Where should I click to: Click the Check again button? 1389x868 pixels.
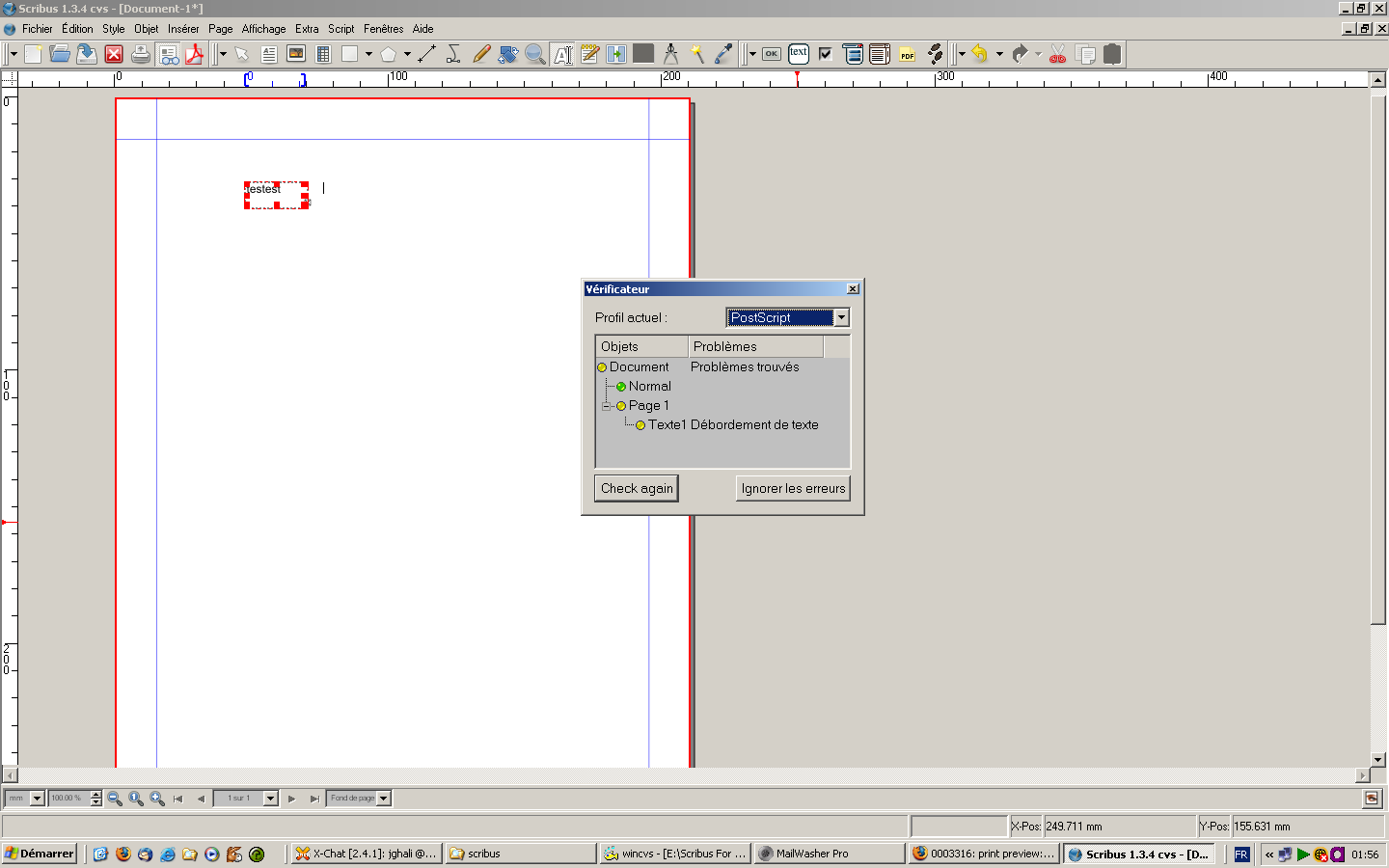click(637, 489)
